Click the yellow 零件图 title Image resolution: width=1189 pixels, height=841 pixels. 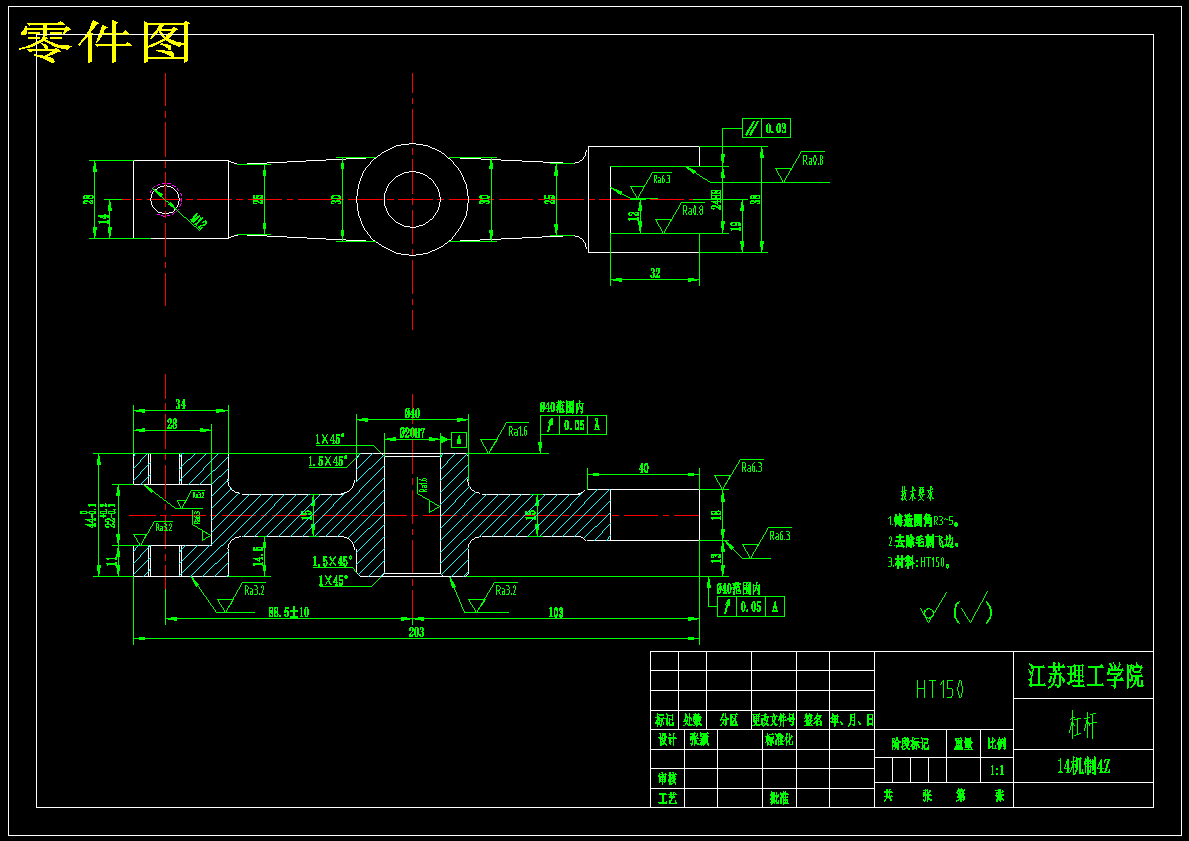tap(105, 42)
